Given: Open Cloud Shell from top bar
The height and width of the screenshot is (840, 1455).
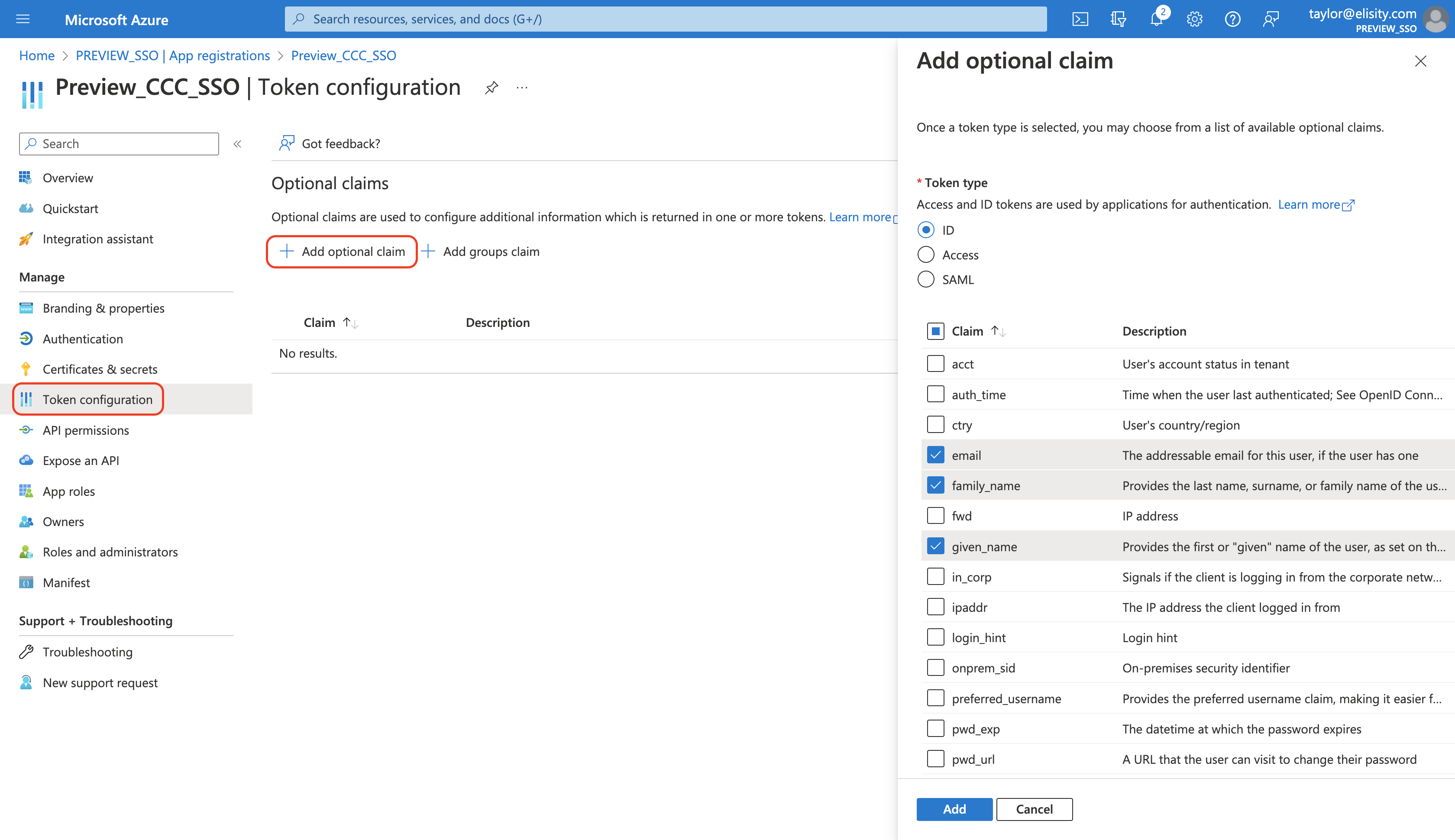Looking at the screenshot, I should pyautogui.click(x=1080, y=19).
